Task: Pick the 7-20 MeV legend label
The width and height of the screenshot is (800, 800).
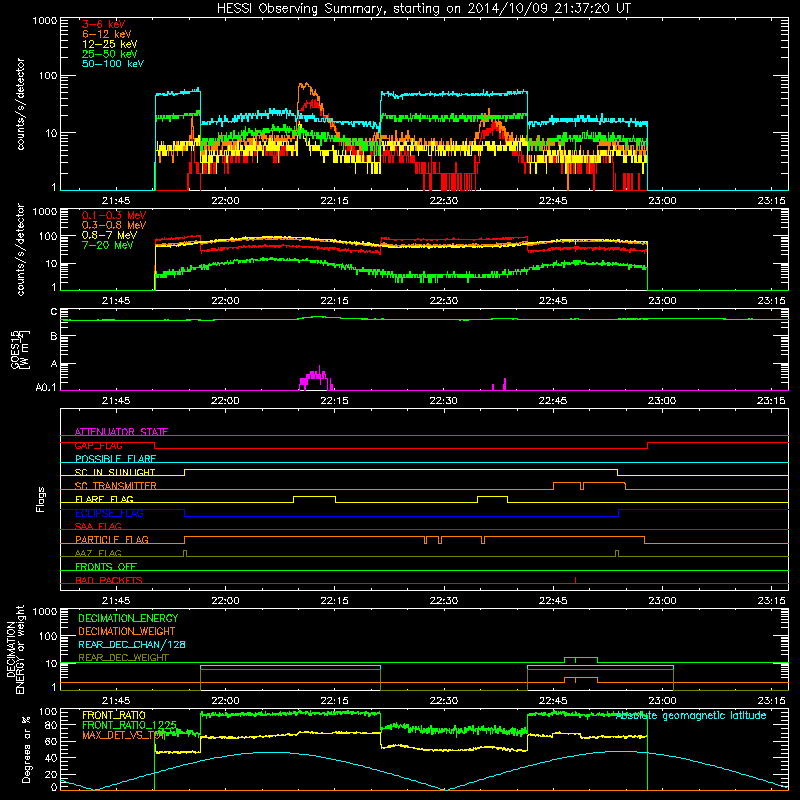Action: click(108, 245)
